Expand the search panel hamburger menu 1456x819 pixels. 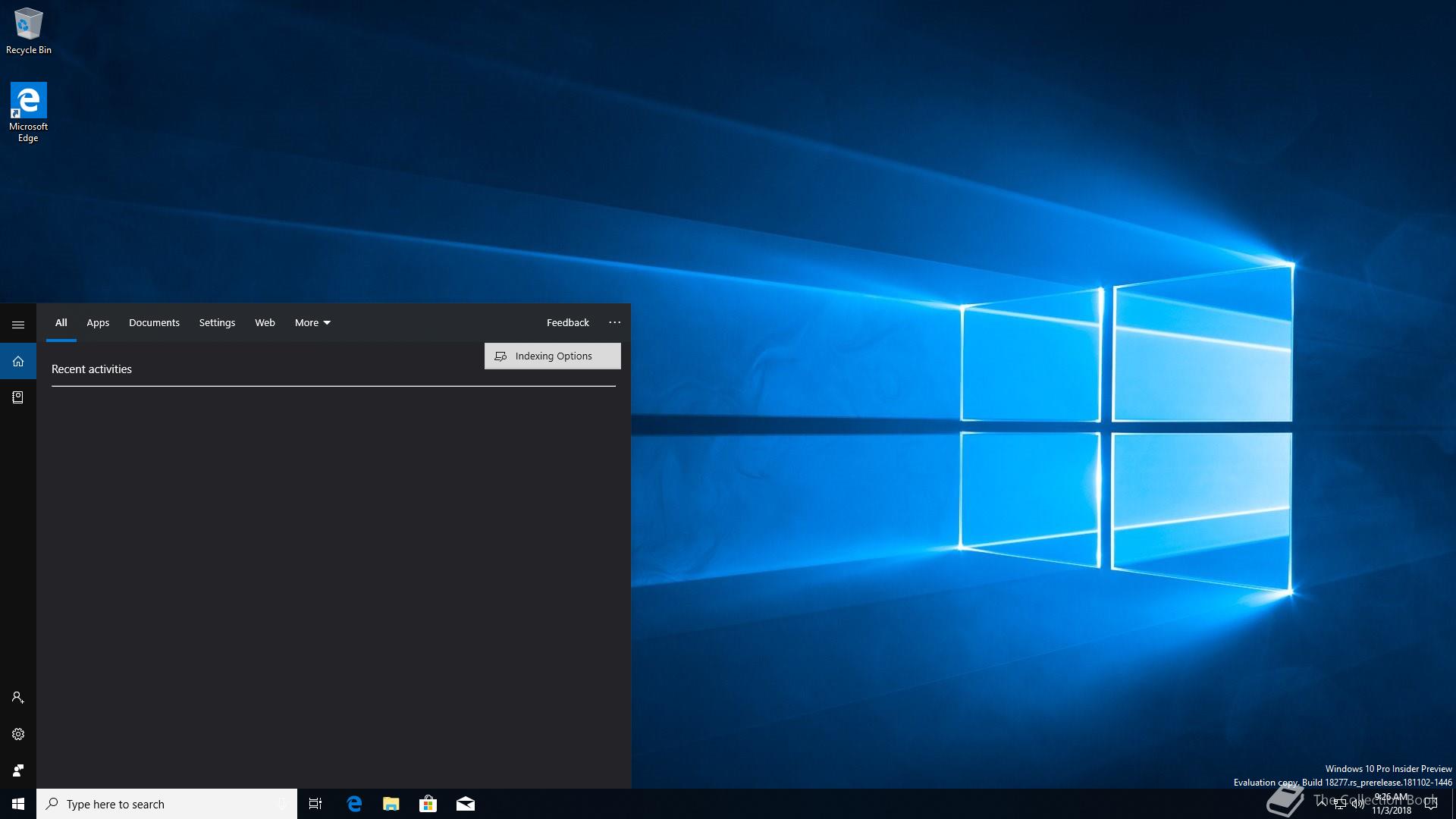[x=18, y=325]
